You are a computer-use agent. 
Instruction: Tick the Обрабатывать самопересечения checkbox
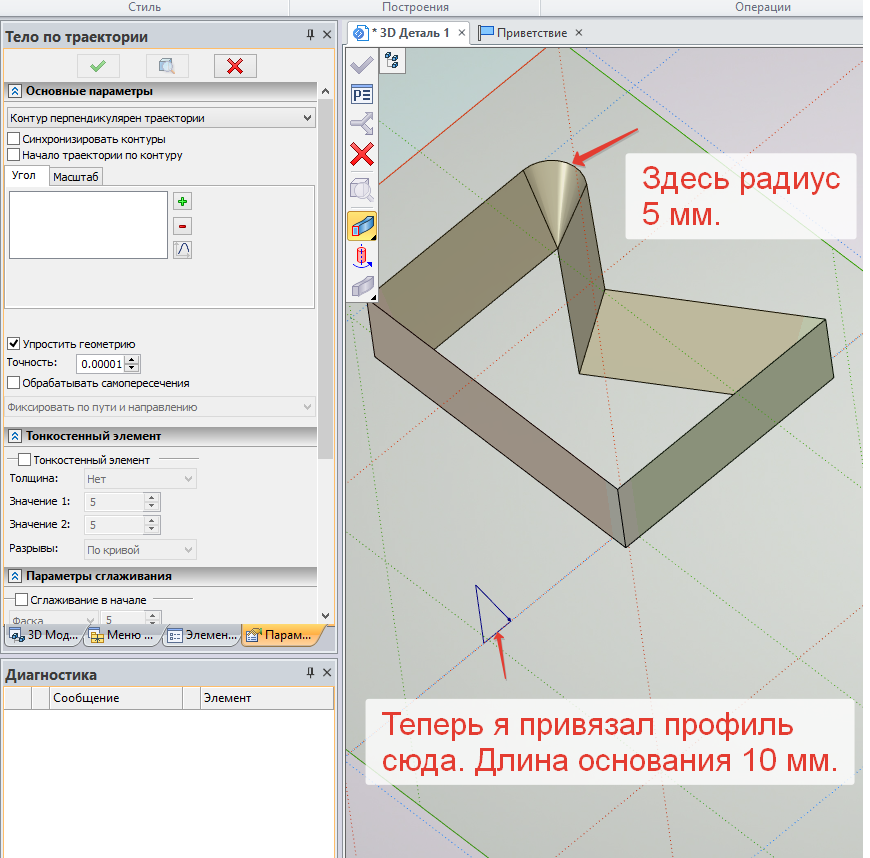click(14, 382)
